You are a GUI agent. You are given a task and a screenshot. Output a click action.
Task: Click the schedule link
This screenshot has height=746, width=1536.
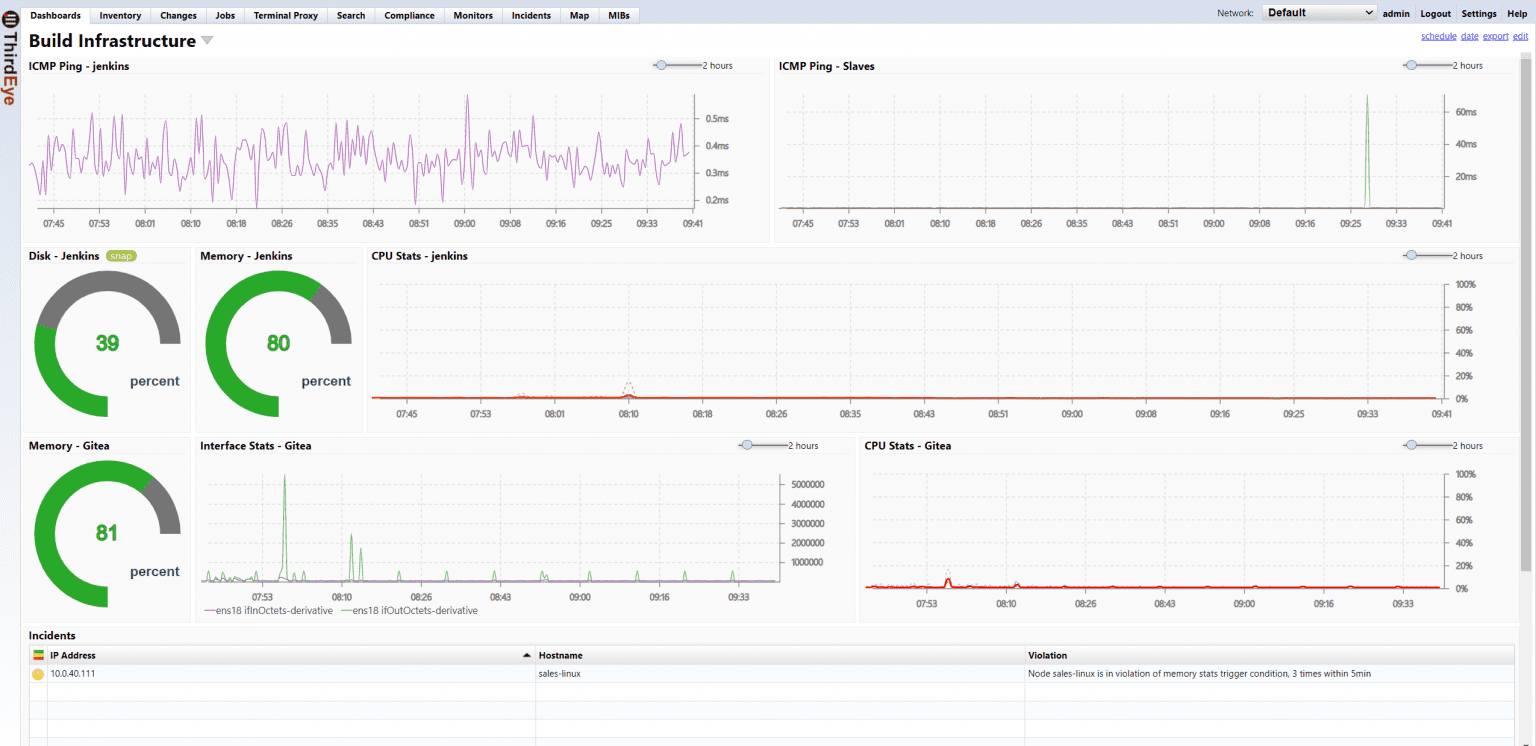point(1438,36)
